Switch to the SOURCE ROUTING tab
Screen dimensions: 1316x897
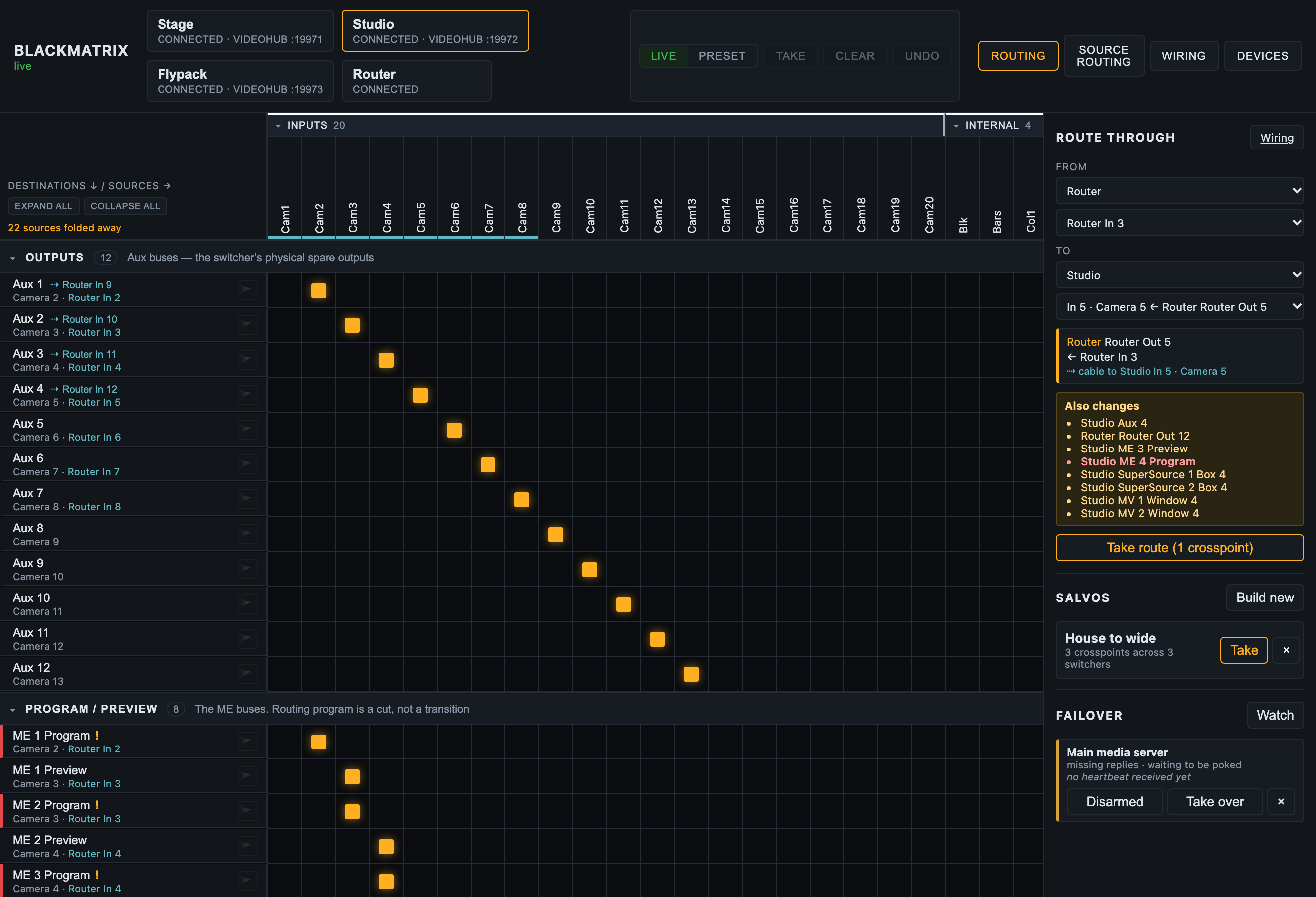1103,56
